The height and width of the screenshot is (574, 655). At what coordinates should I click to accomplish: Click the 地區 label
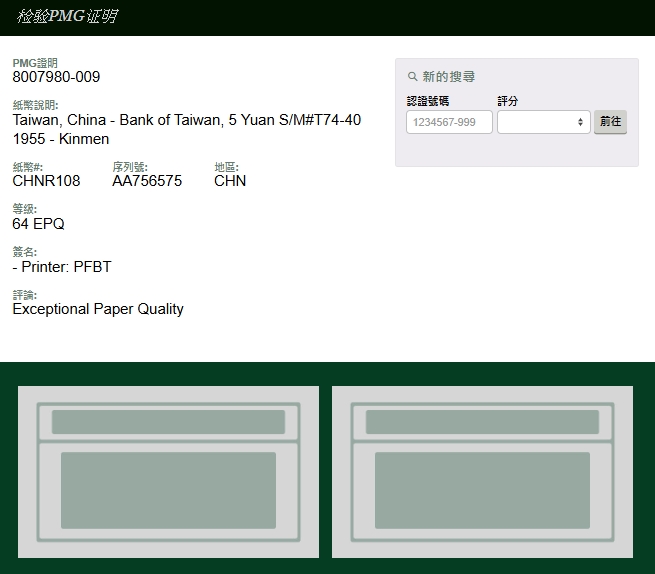point(226,167)
